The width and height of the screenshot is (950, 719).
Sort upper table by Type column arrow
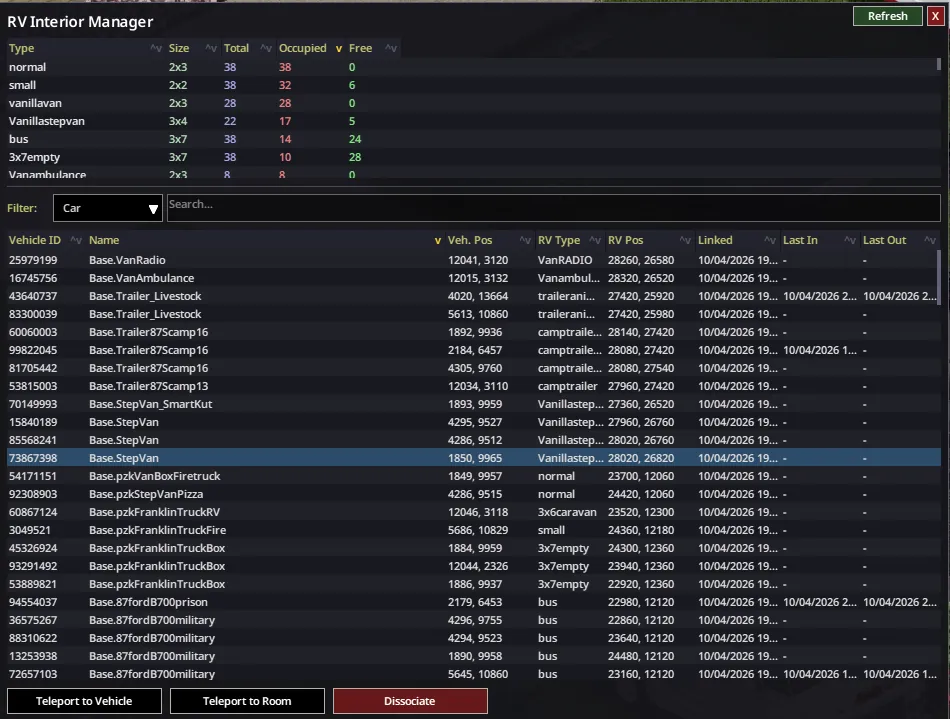click(x=155, y=48)
